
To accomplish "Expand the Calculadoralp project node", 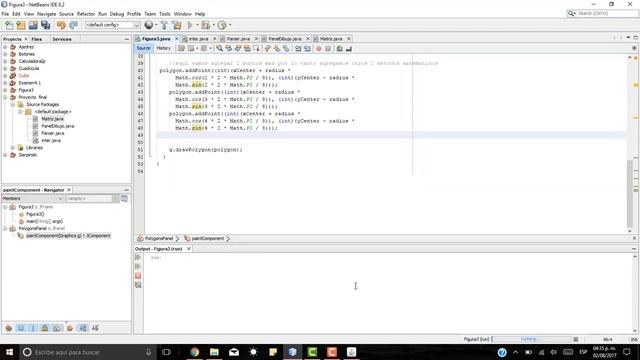I will click(x=5, y=61).
